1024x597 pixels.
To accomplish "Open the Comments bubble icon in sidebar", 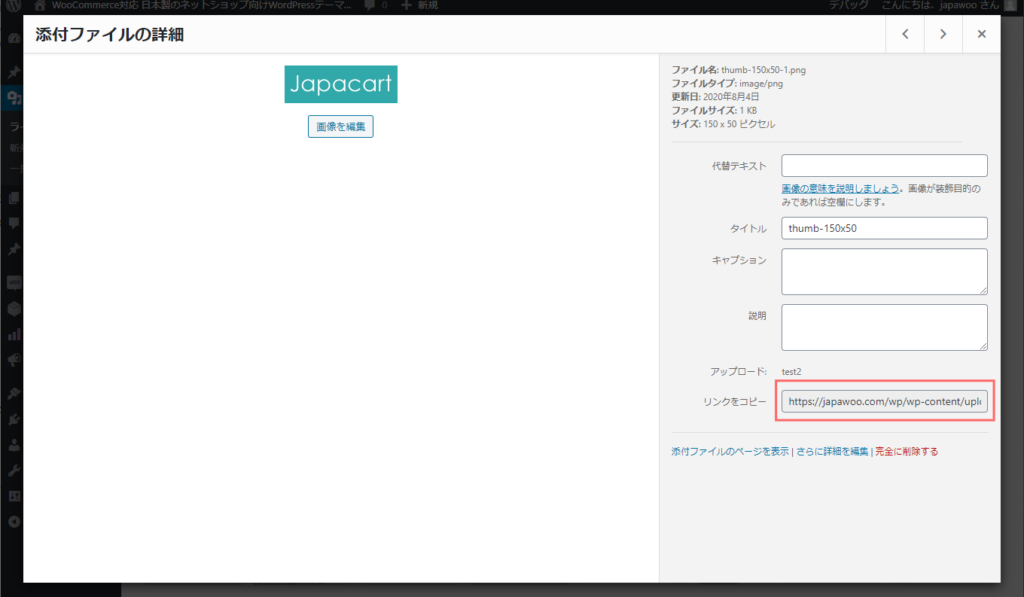I will 14,223.
